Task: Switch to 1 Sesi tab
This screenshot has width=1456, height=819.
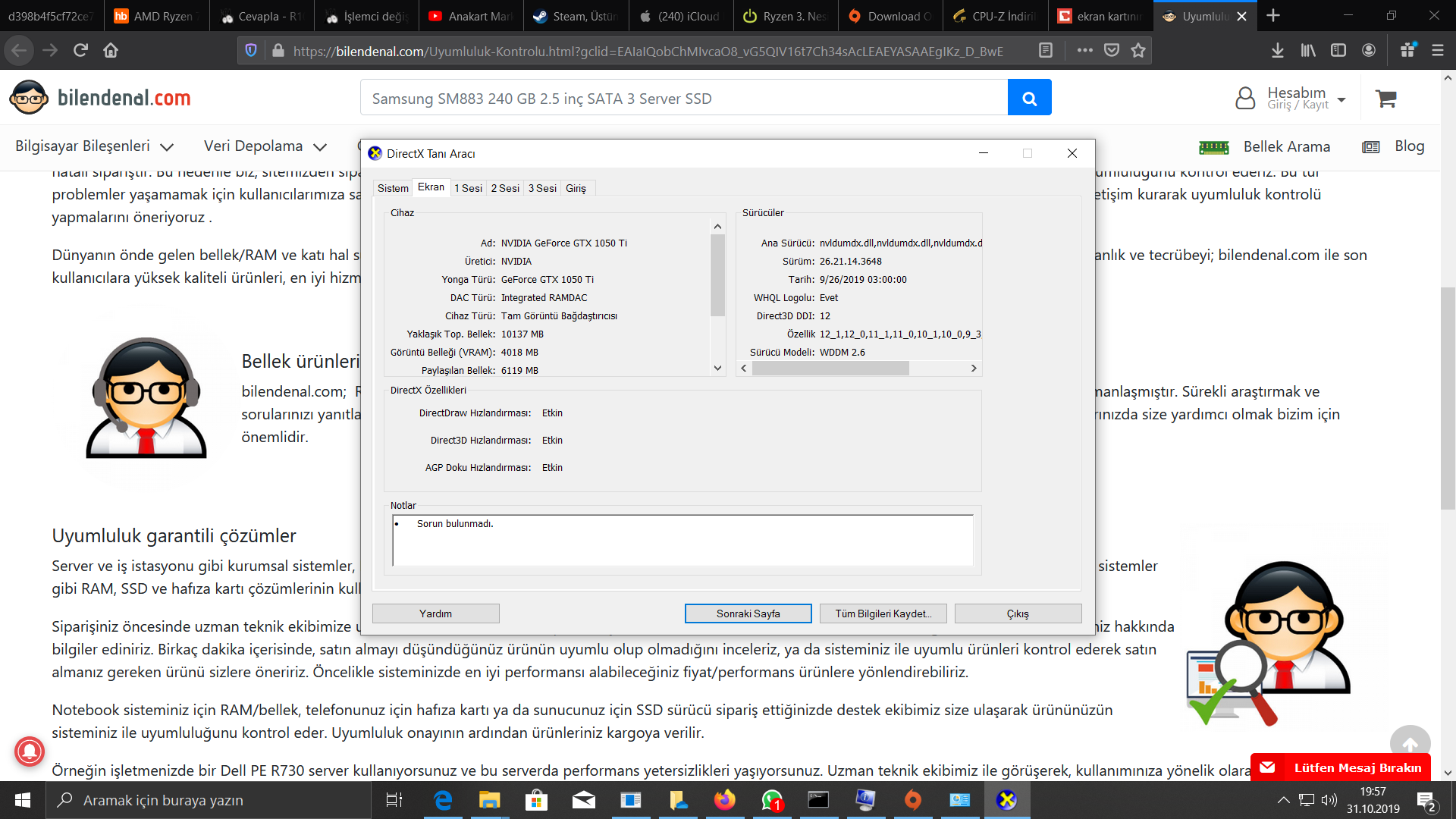Action: 469,188
